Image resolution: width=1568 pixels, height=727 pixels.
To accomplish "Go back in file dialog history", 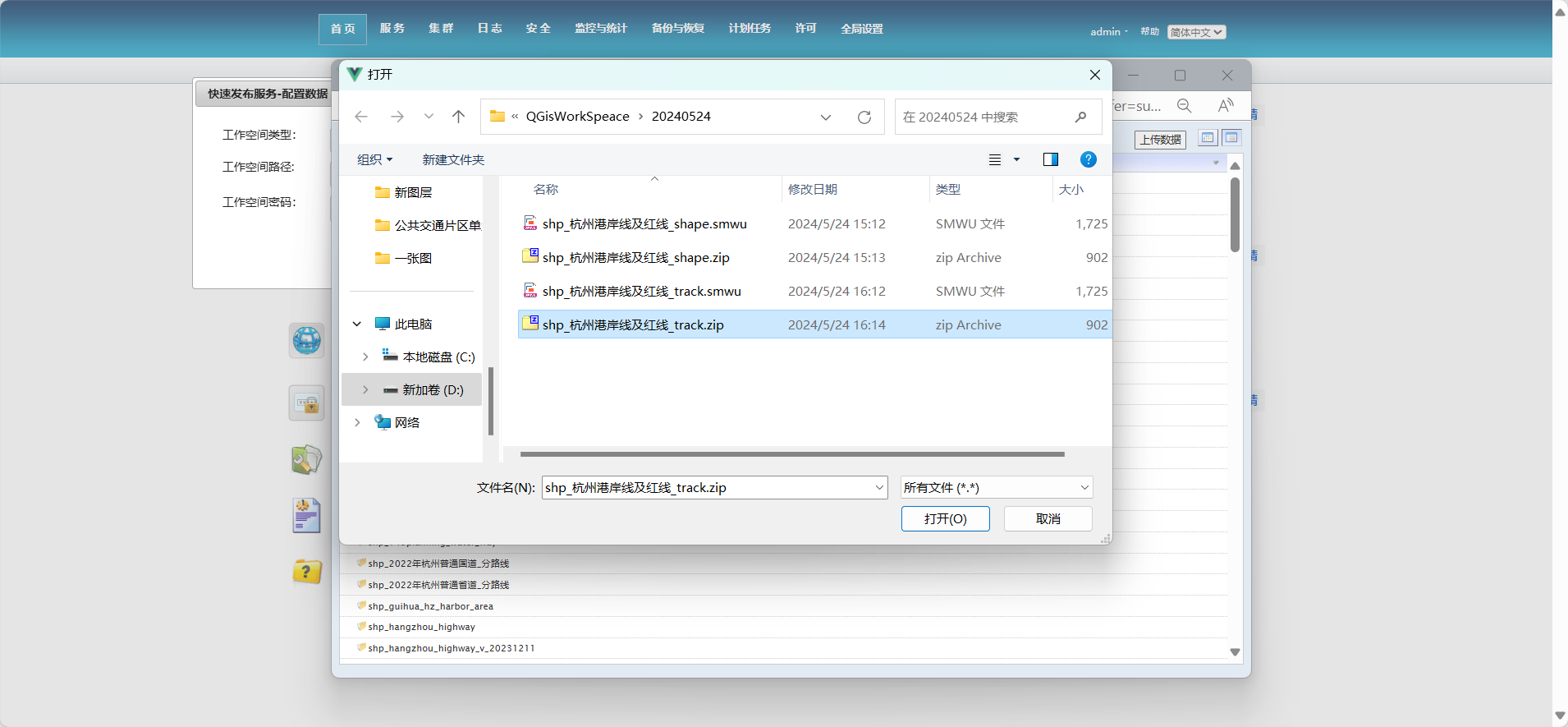I will pos(361,117).
